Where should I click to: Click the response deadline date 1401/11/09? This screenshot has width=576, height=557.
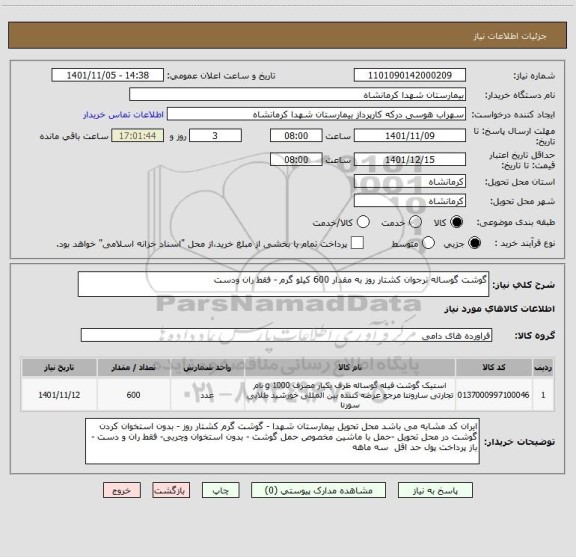pos(410,136)
